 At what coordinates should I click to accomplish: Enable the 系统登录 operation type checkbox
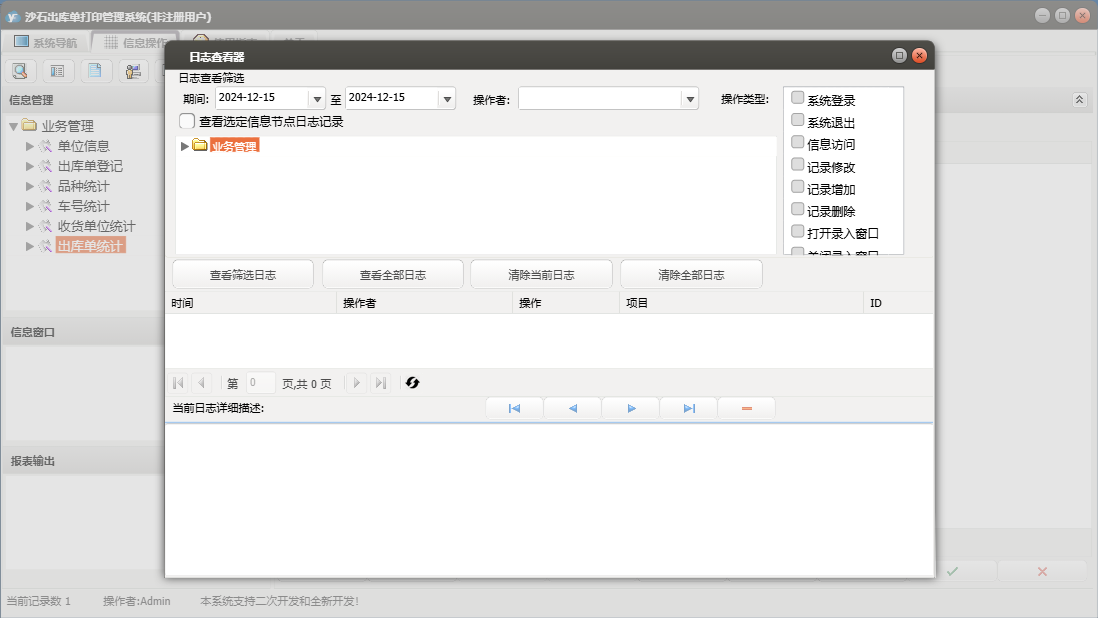pyautogui.click(x=797, y=98)
